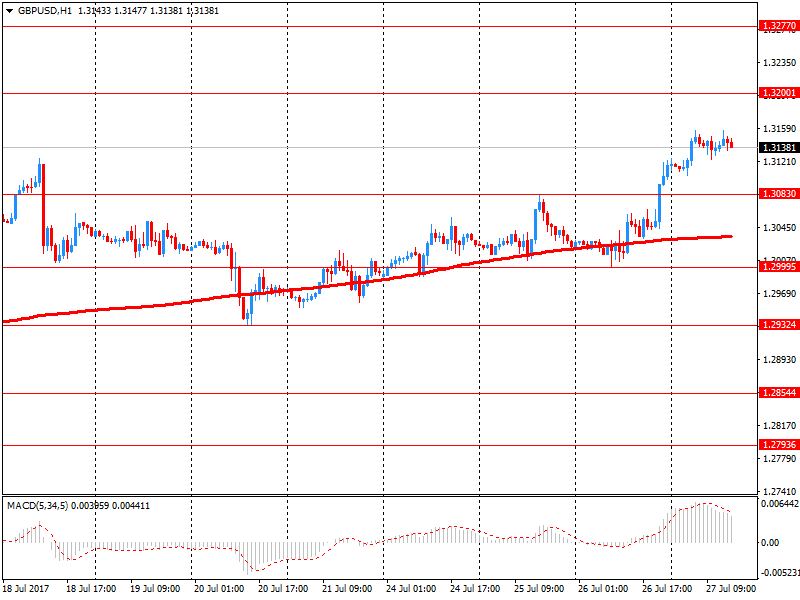
Task: Click the MACD zero level 0.00
Action: point(770,543)
